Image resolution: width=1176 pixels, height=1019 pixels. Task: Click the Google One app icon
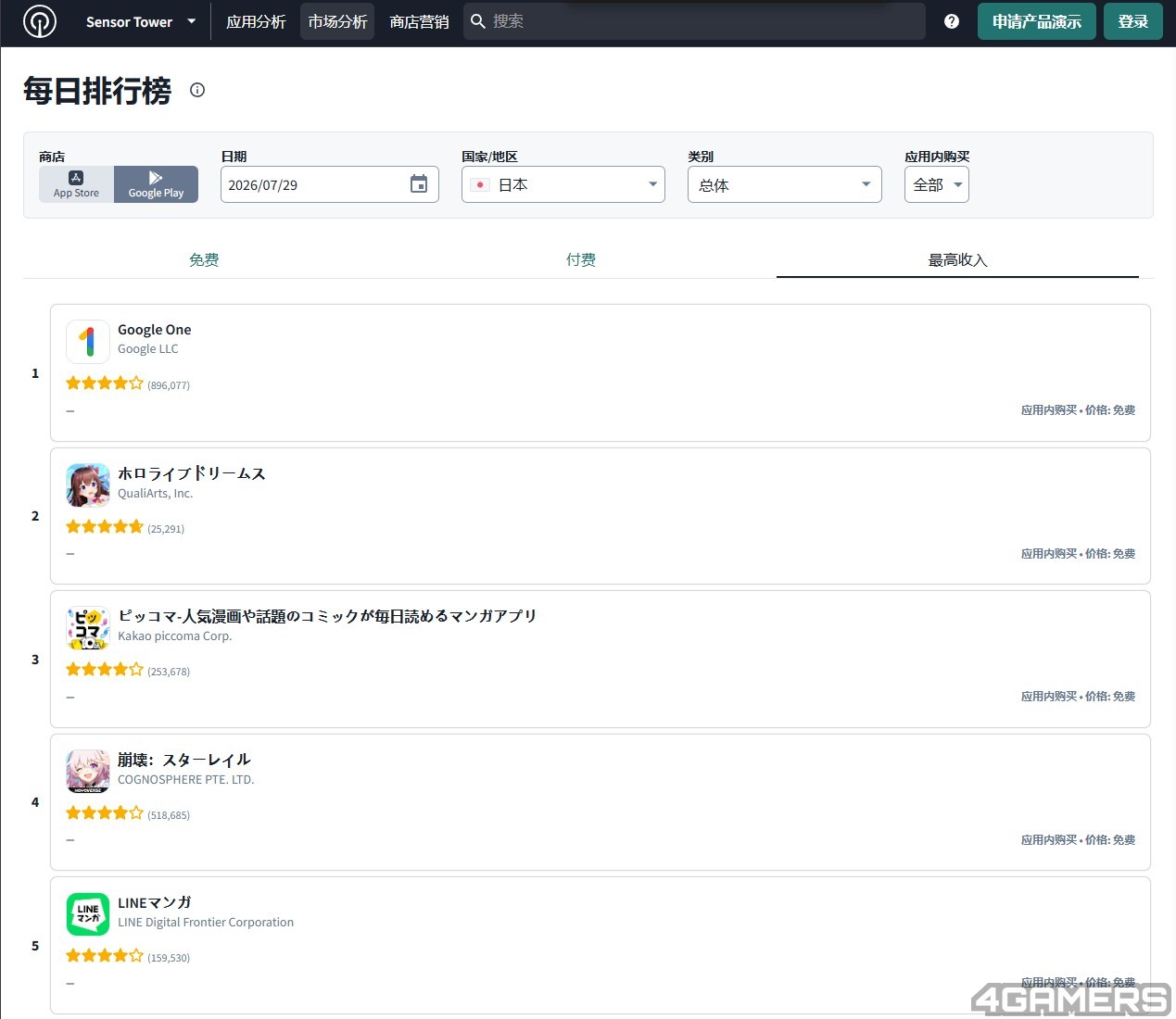pyautogui.click(x=88, y=342)
